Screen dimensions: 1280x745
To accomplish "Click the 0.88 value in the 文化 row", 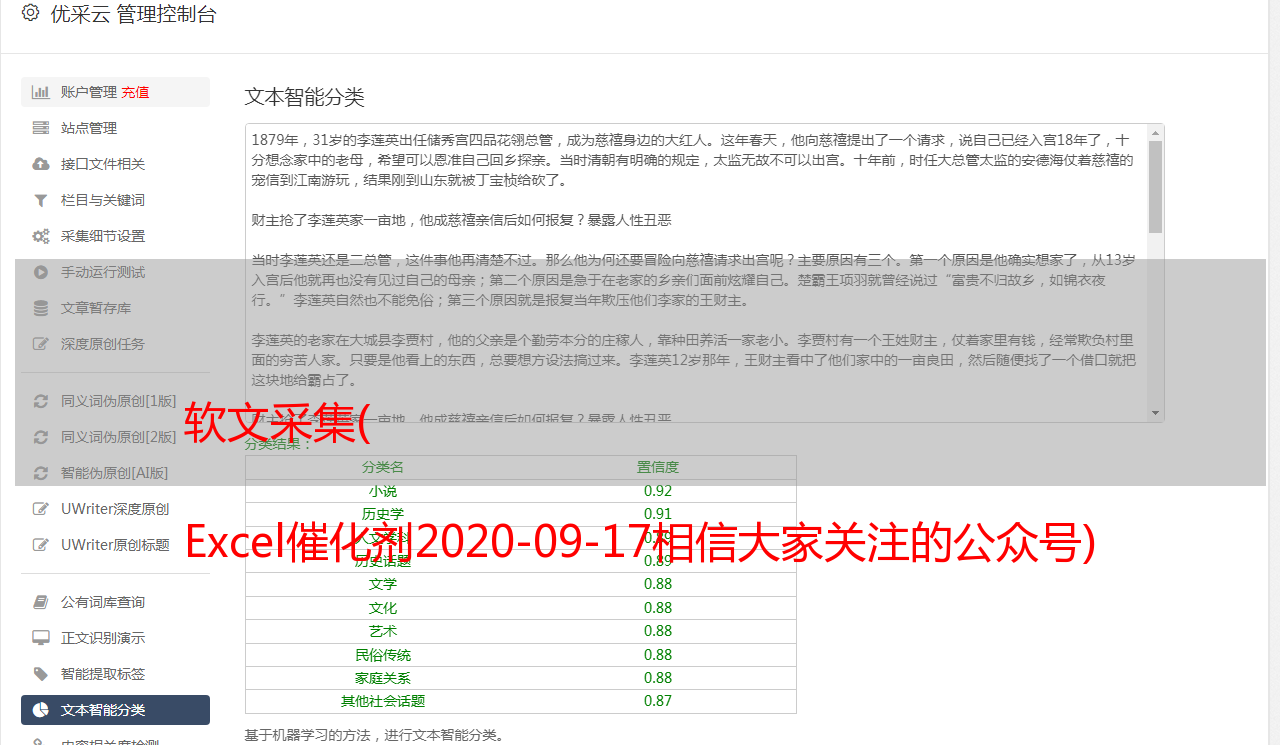I will [x=658, y=608].
